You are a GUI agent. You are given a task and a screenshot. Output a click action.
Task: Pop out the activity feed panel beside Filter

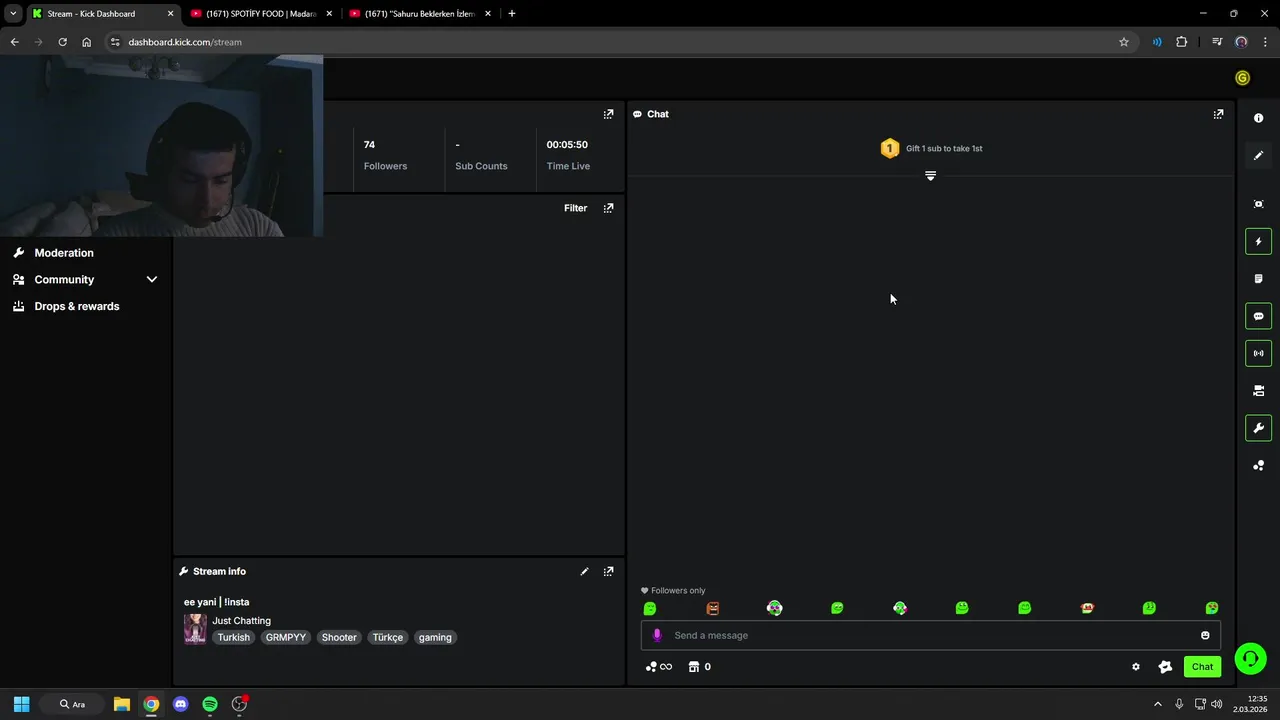[608, 208]
